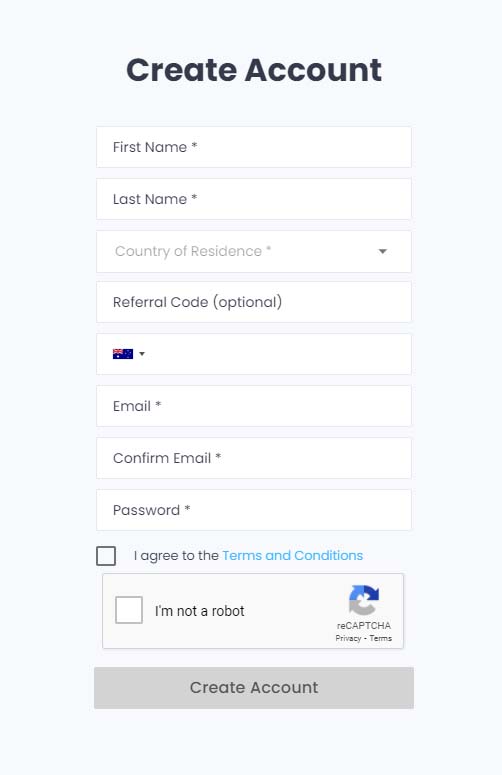Focus the Password field
This screenshot has height=775, width=502.
coord(254,510)
